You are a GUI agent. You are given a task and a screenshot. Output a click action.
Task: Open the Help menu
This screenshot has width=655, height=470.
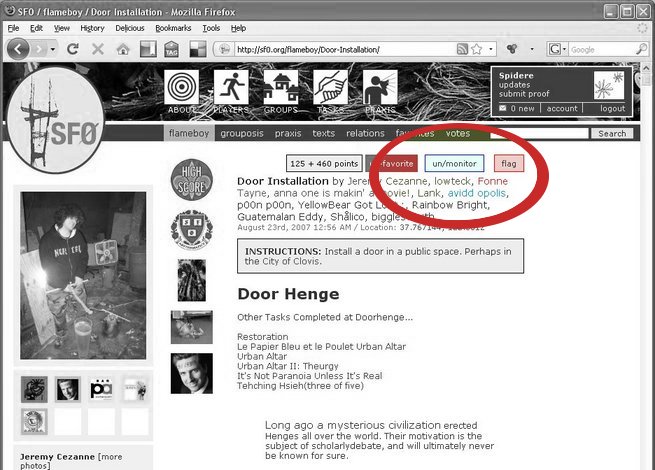(x=239, y=28)
